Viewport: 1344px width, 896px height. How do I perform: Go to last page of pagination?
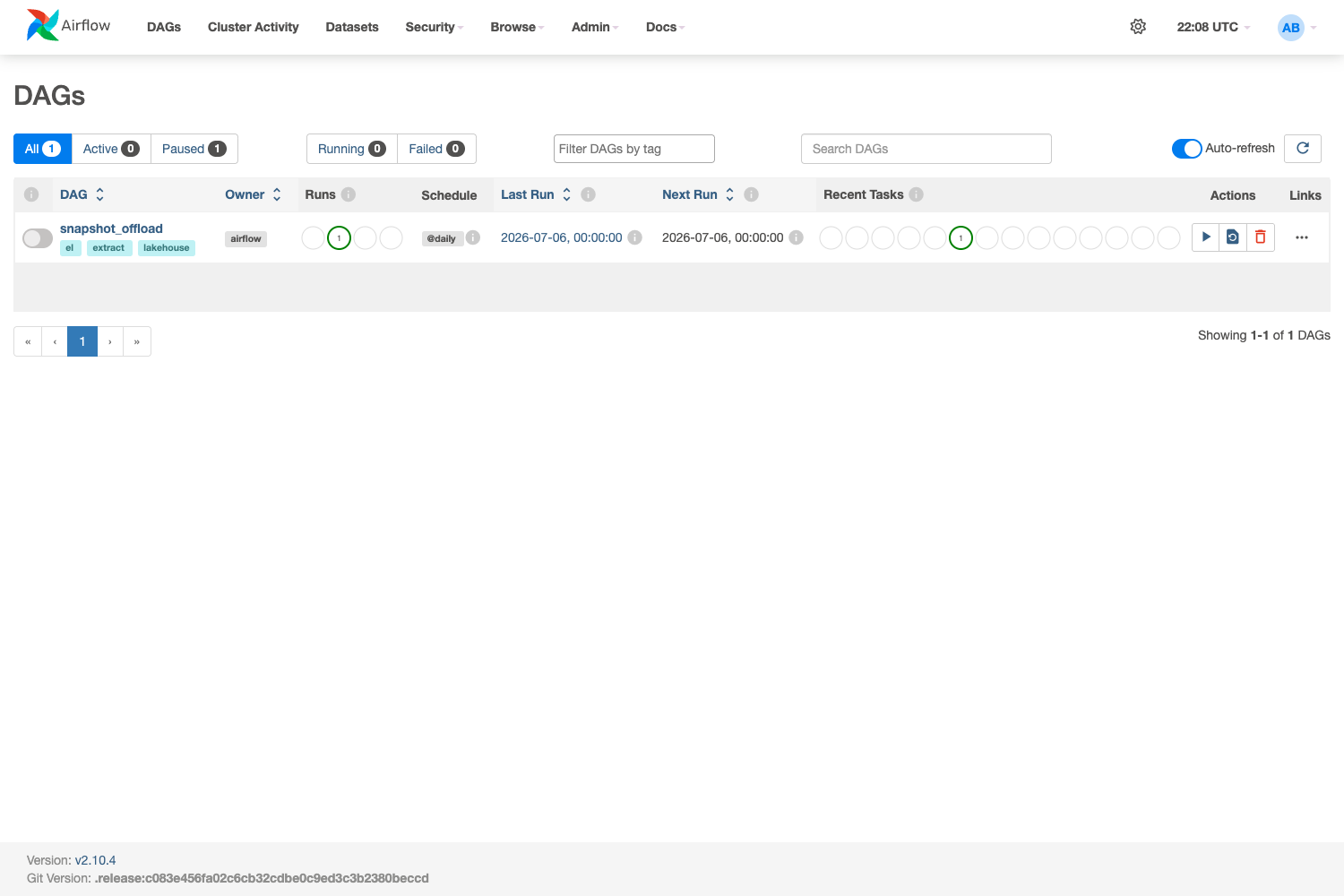point(137,341)
